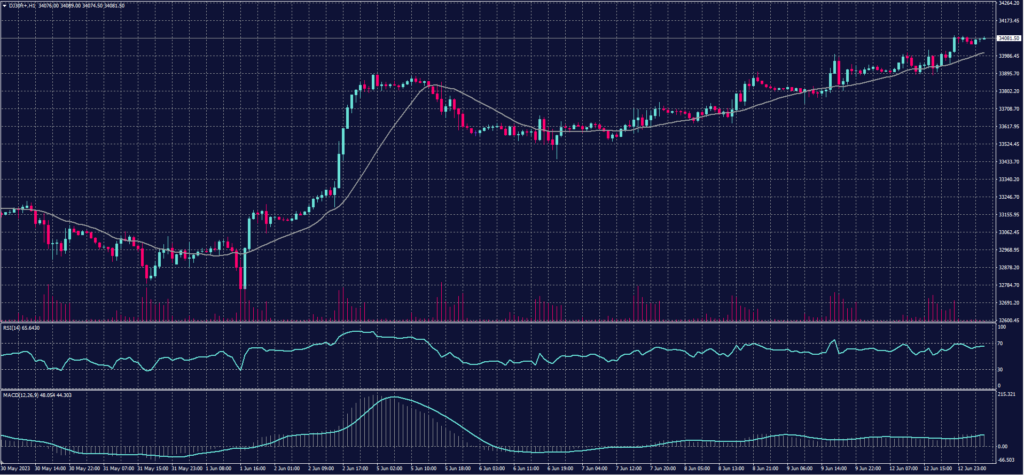Click the 34264.20 price scale label
Viewport: 1024px width, 475px height.
click(1008, 4)
